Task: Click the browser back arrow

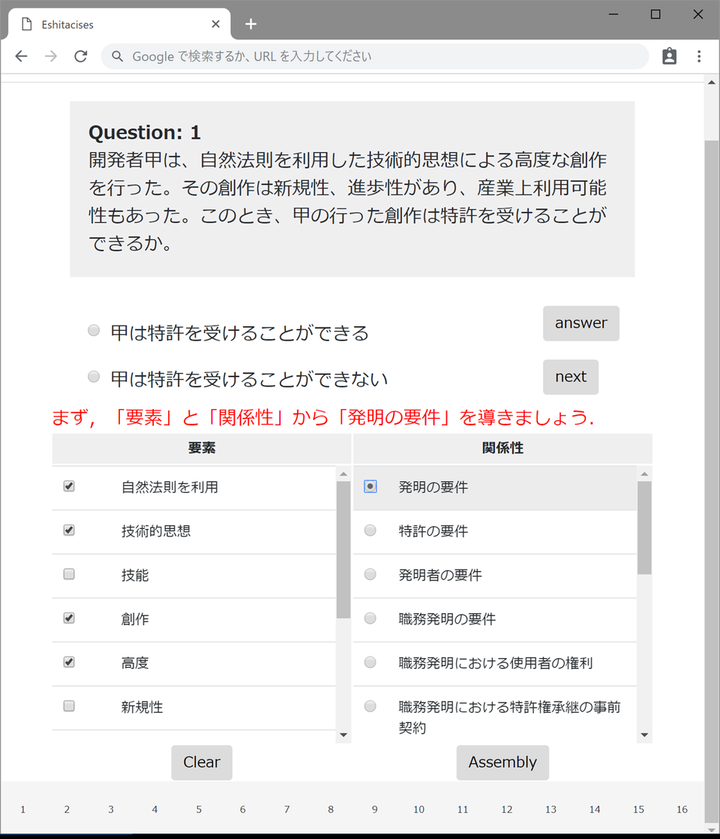Action: click(21, 56)
